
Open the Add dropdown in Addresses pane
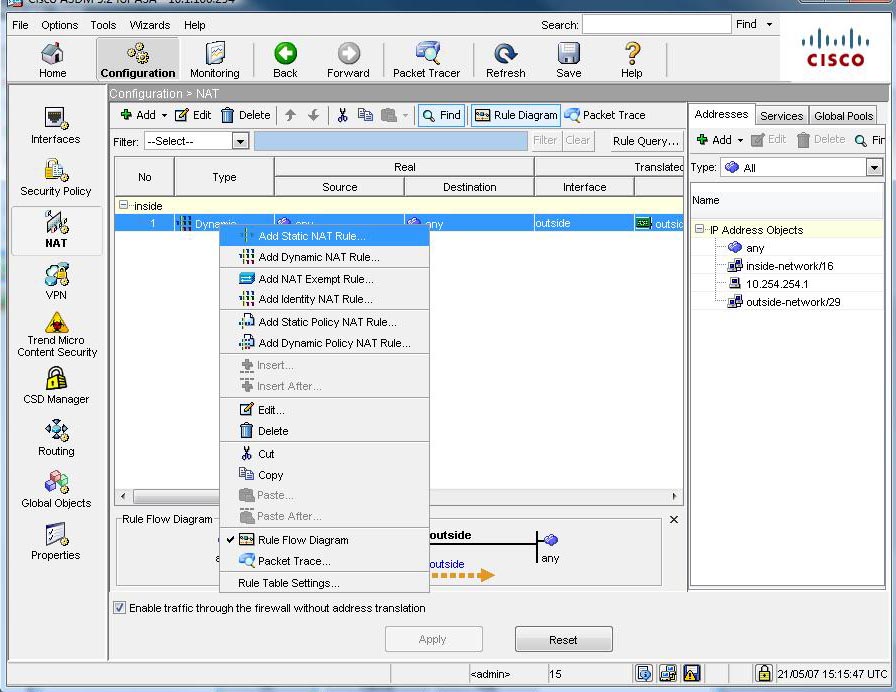pyautogui.click(x=740, y=140)
